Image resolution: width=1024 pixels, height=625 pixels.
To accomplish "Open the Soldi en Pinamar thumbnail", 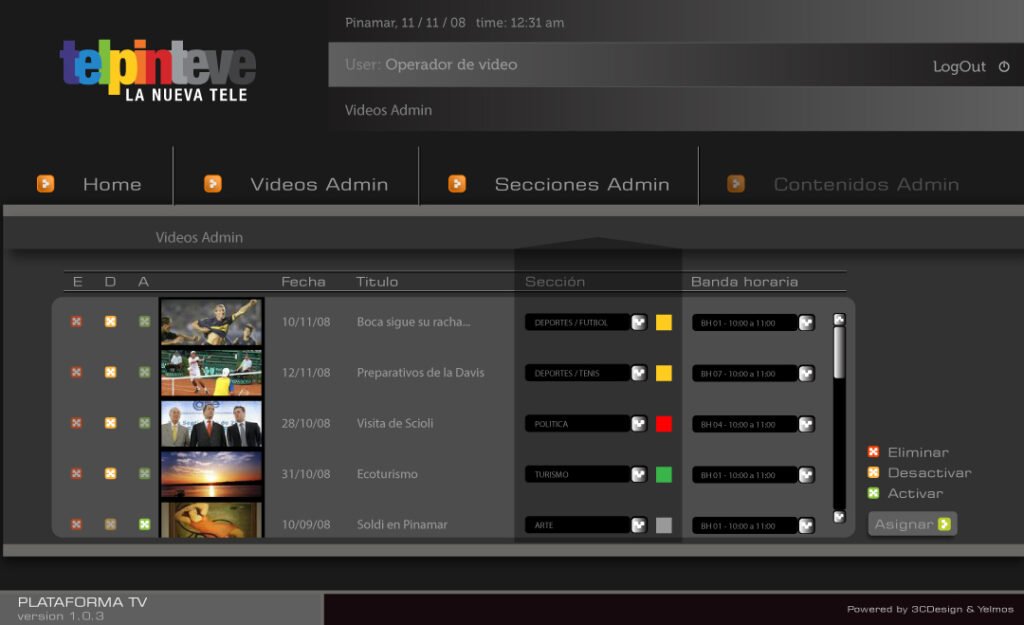I will point(211,520).
